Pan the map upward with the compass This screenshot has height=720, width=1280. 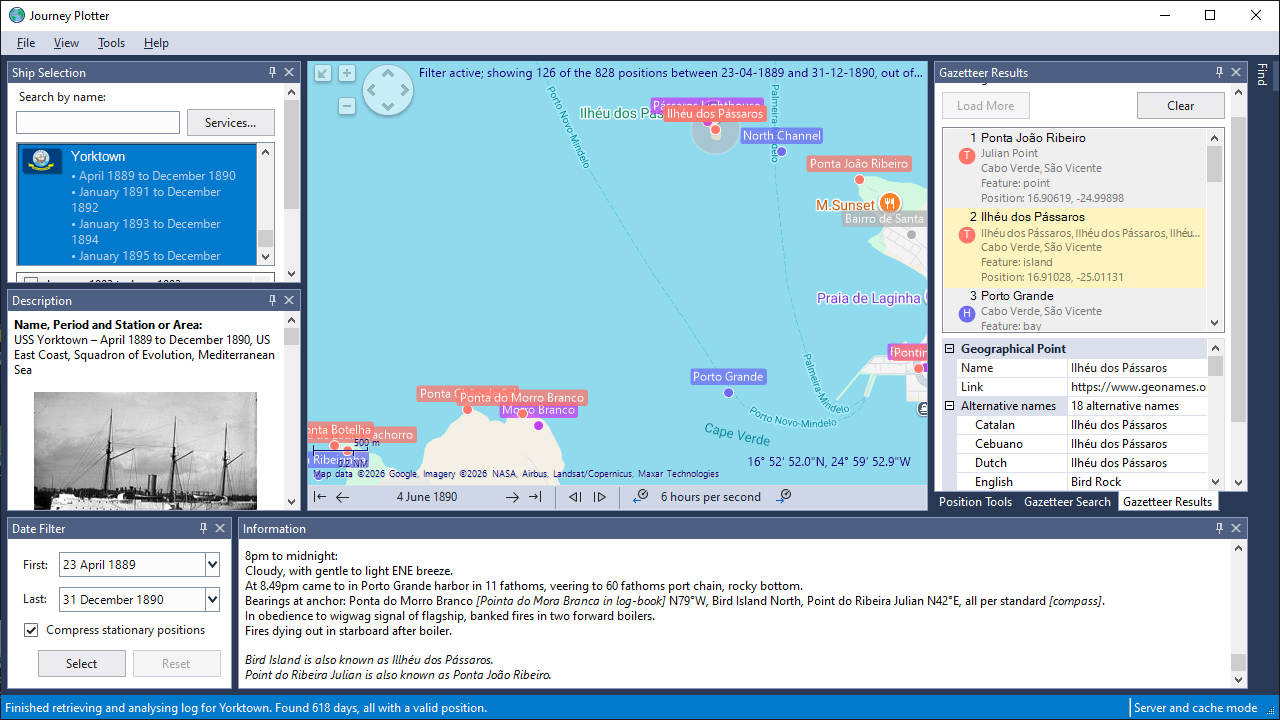(387, 75)
